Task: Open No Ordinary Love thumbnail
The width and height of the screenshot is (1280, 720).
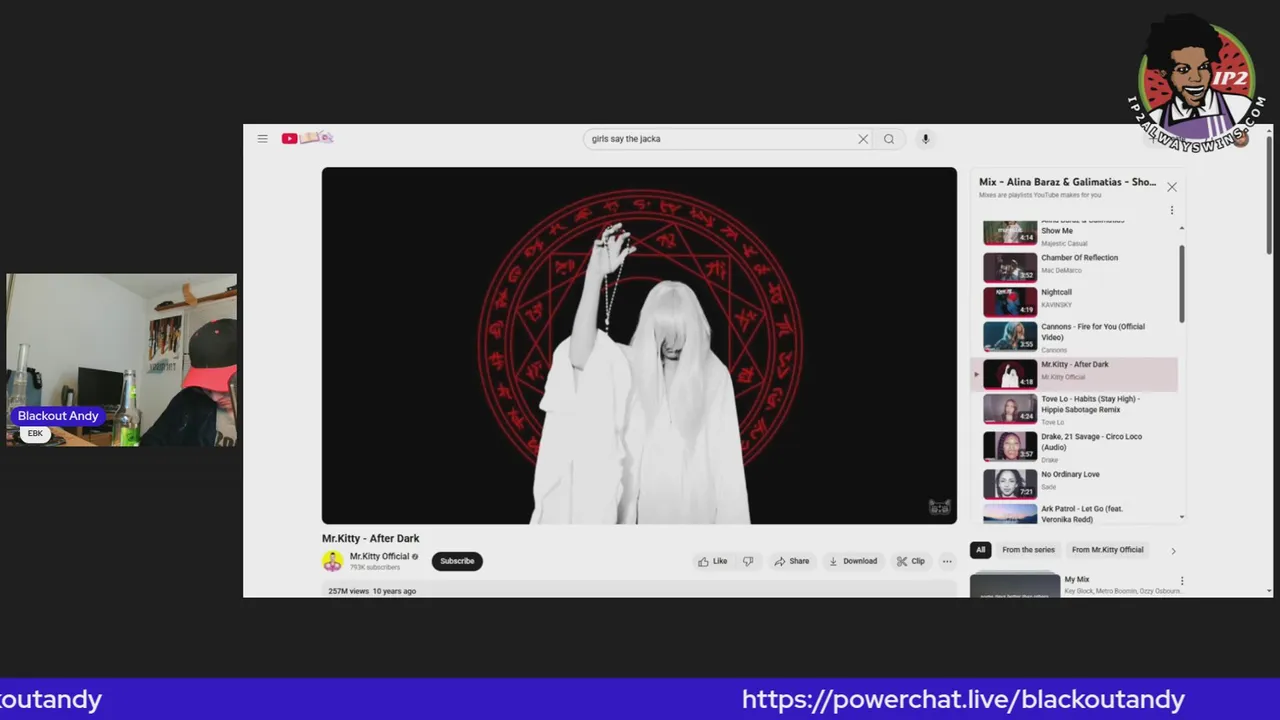Action: 1010,483
